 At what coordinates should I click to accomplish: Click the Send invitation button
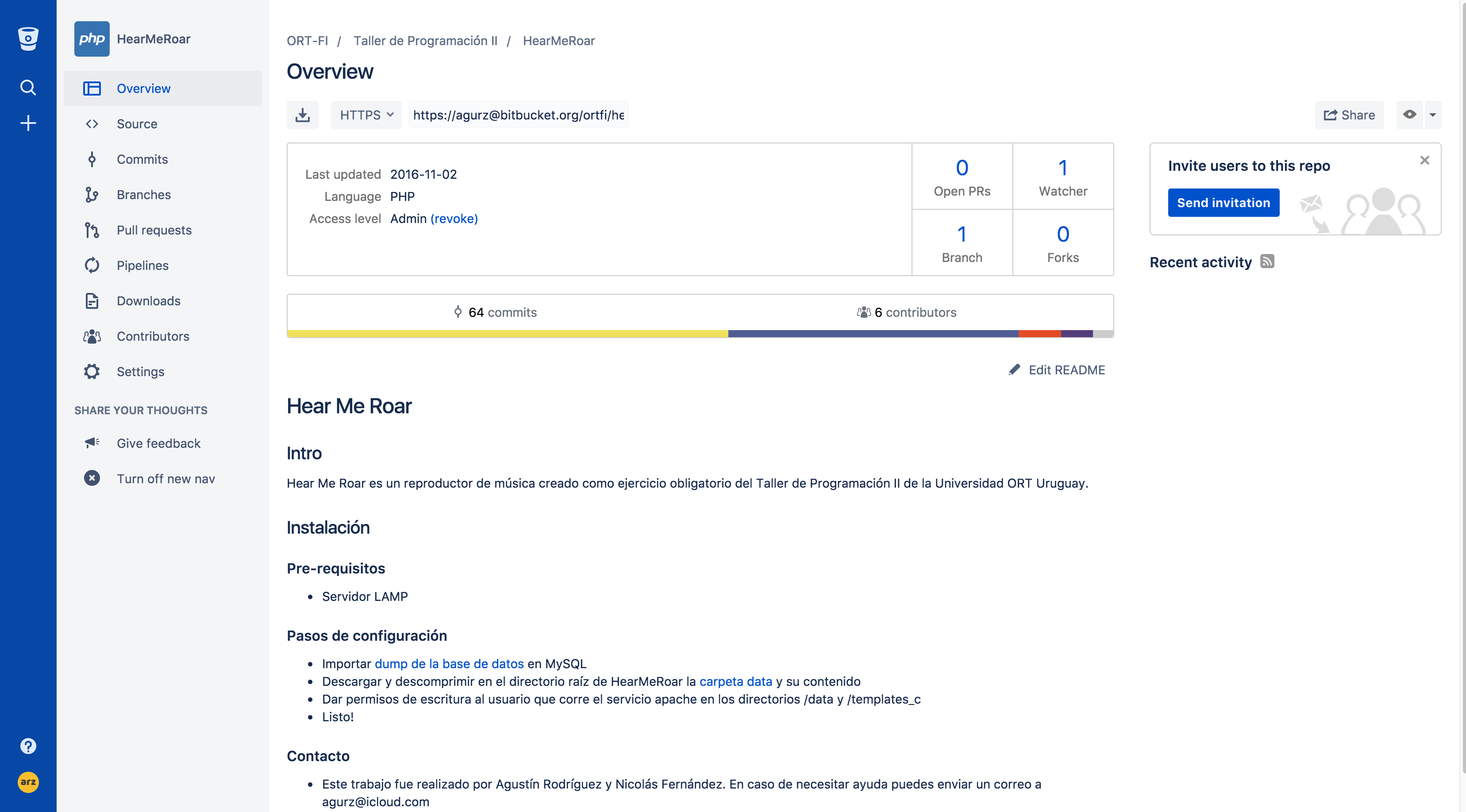[1223, 203]
